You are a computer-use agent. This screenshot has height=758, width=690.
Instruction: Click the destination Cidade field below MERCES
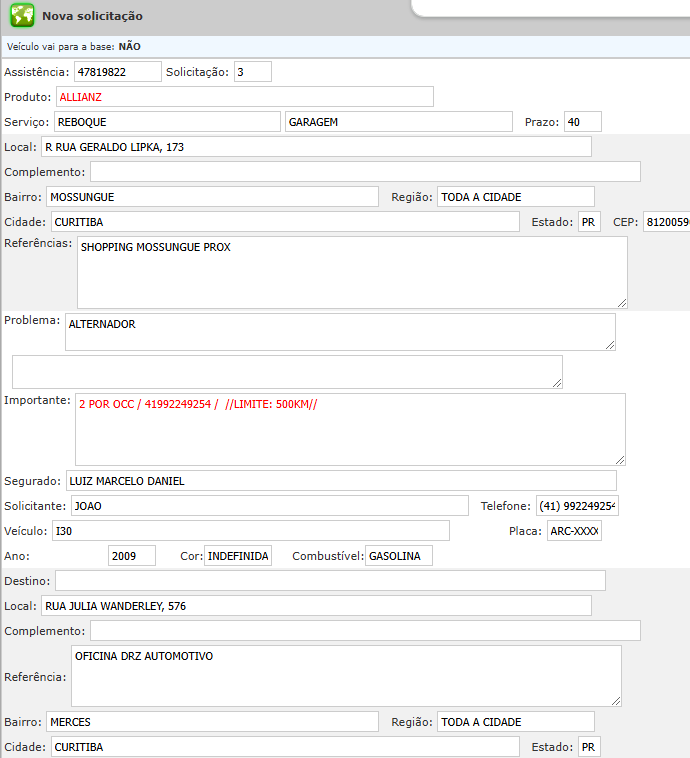pos(285,747)
